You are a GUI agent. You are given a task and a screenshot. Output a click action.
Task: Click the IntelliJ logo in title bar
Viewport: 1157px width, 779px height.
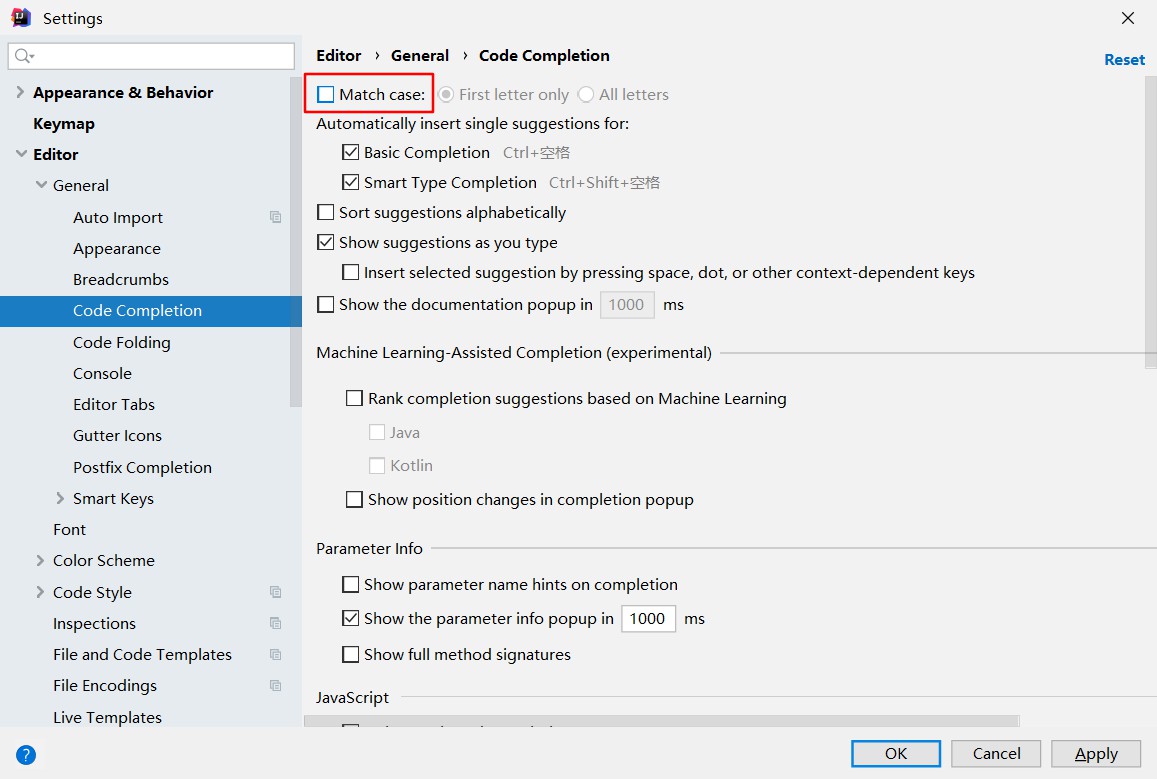(21, 18)
